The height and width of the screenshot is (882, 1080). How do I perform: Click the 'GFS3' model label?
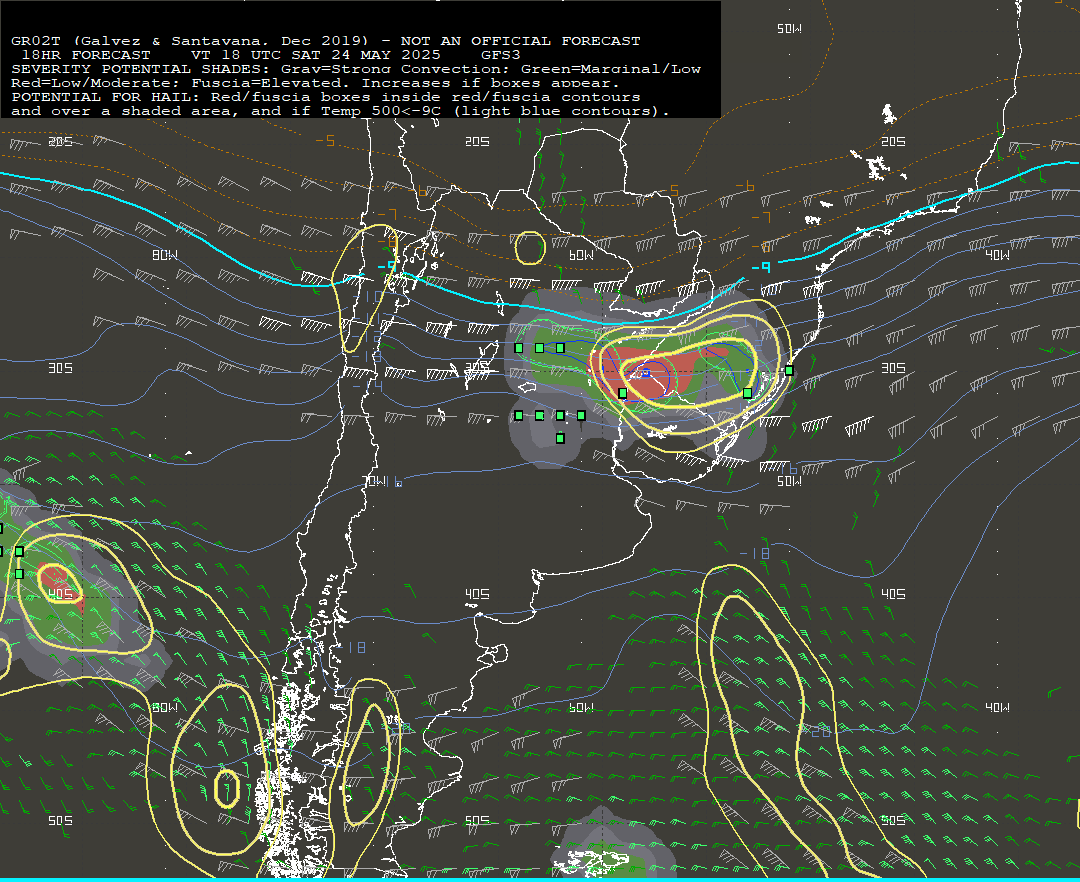(501, 54)
